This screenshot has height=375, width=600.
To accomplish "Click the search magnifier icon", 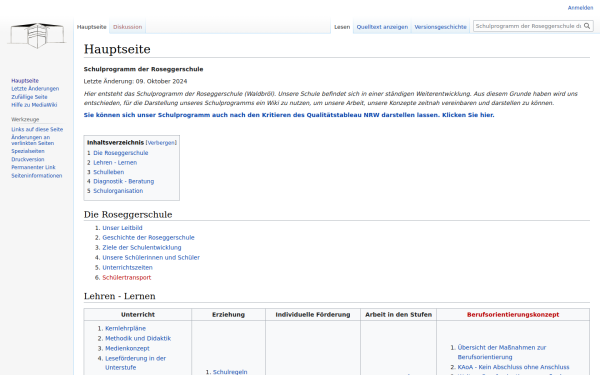I will tap(587, 26).
